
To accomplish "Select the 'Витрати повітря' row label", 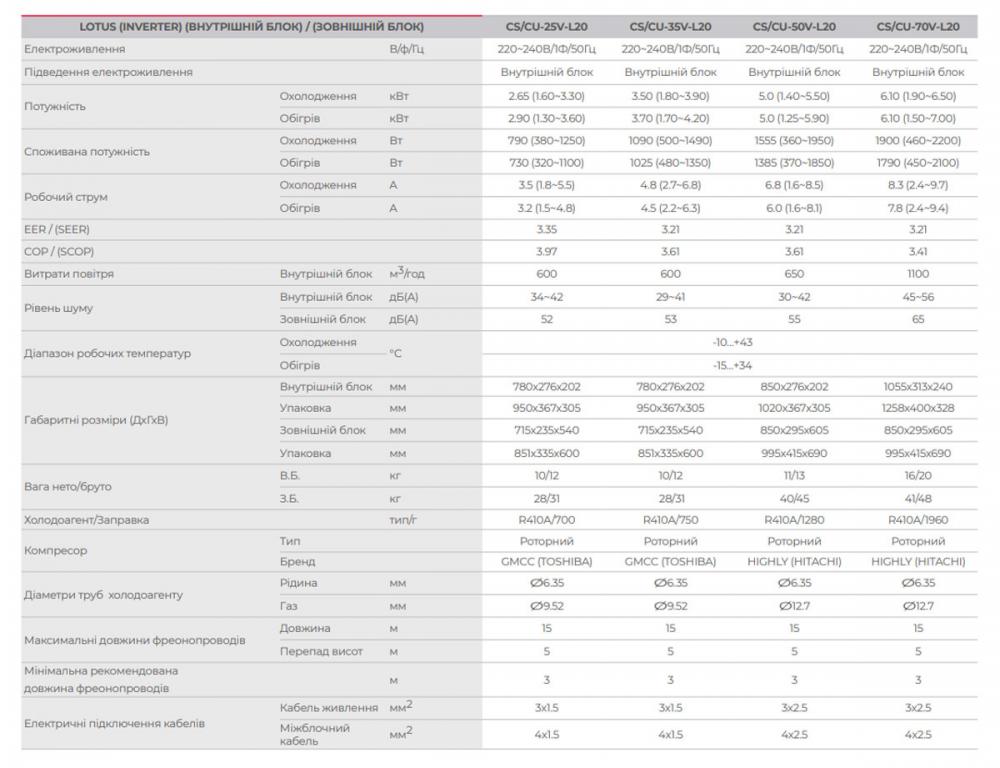I will point(68,274).
